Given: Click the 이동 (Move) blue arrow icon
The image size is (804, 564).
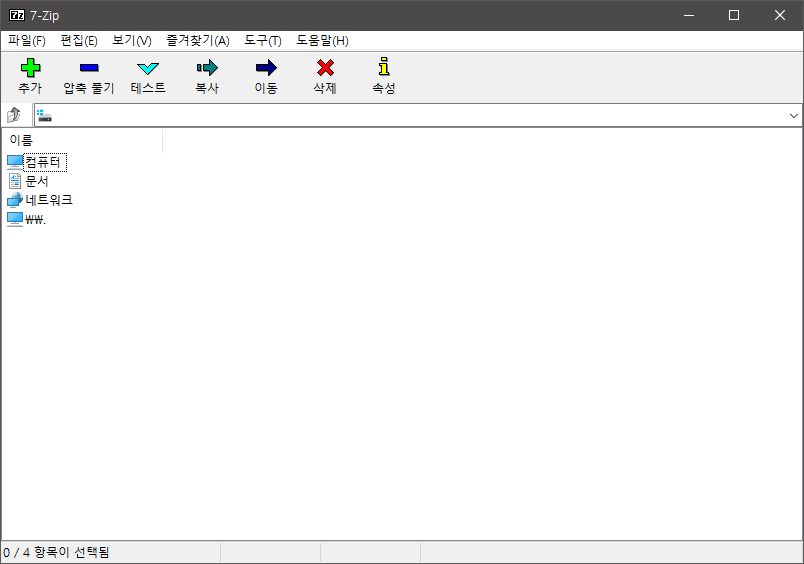Looking at the screenshot, I should coord(266,68).
